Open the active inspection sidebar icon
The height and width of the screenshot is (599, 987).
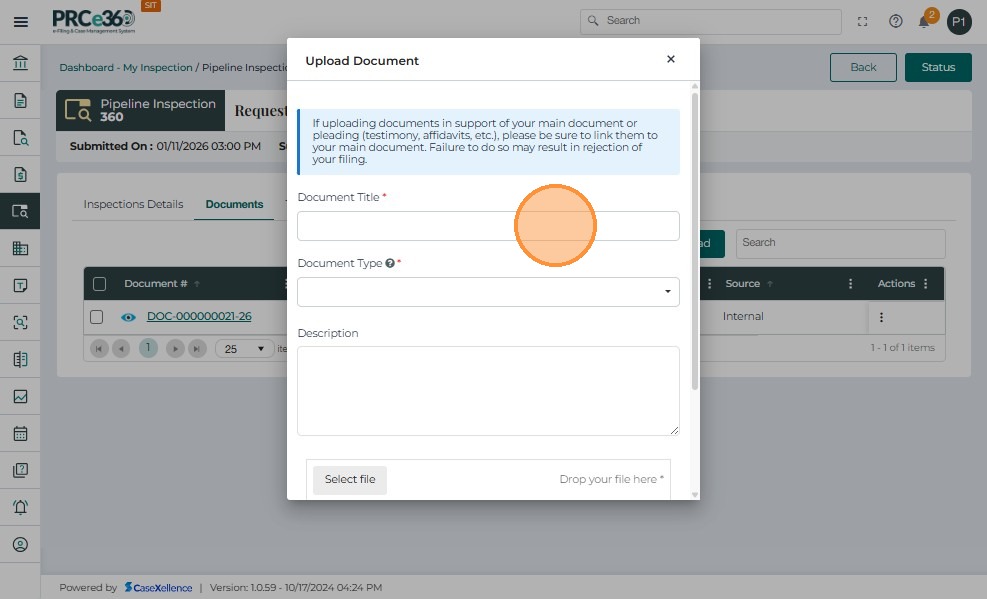click(20, 211)
